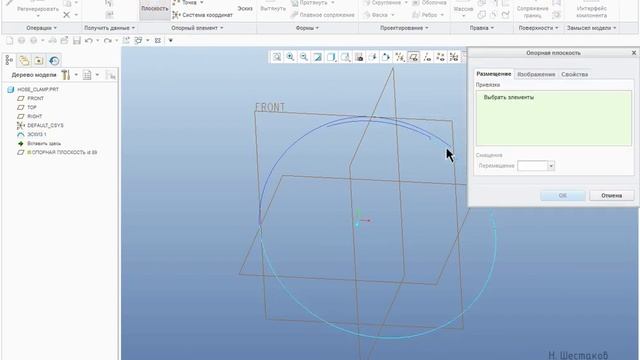Select the TOP plane in model tree
This screenshot has height=360, width=640.
pyautogui.click(x=32, y=107)
